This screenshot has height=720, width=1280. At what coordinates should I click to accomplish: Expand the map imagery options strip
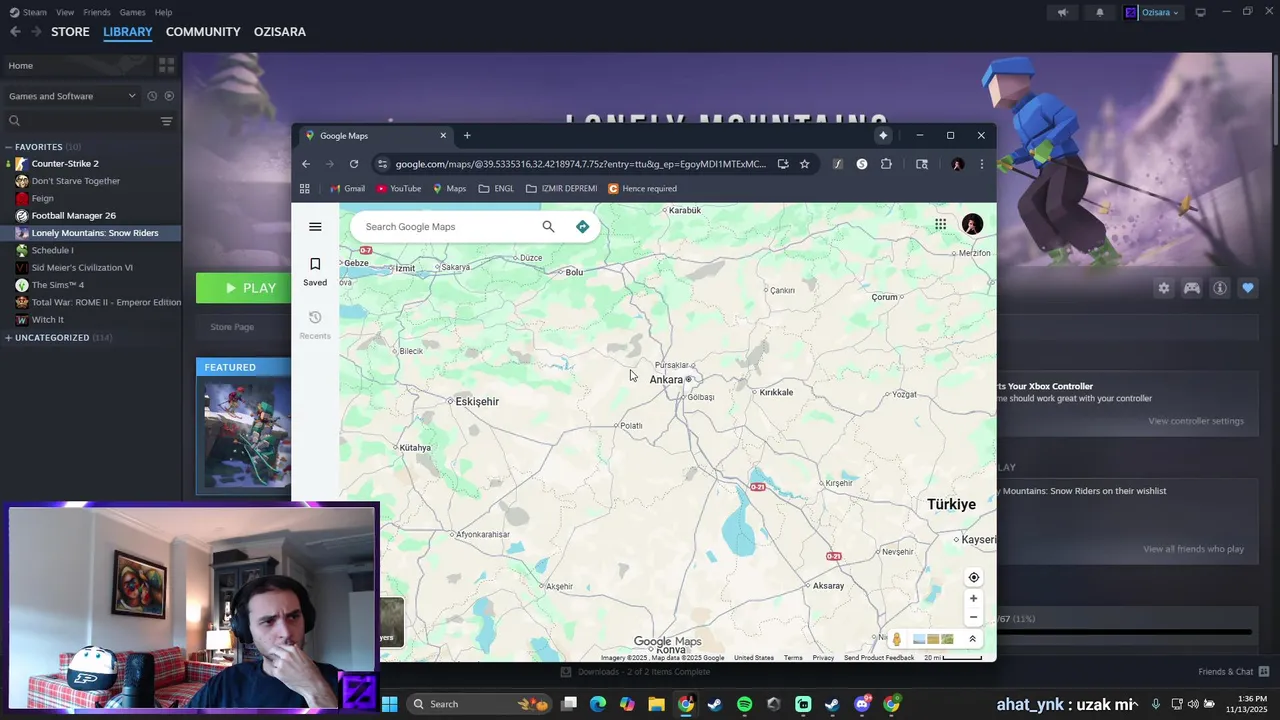pyautogui.click(x=972, y=639)
